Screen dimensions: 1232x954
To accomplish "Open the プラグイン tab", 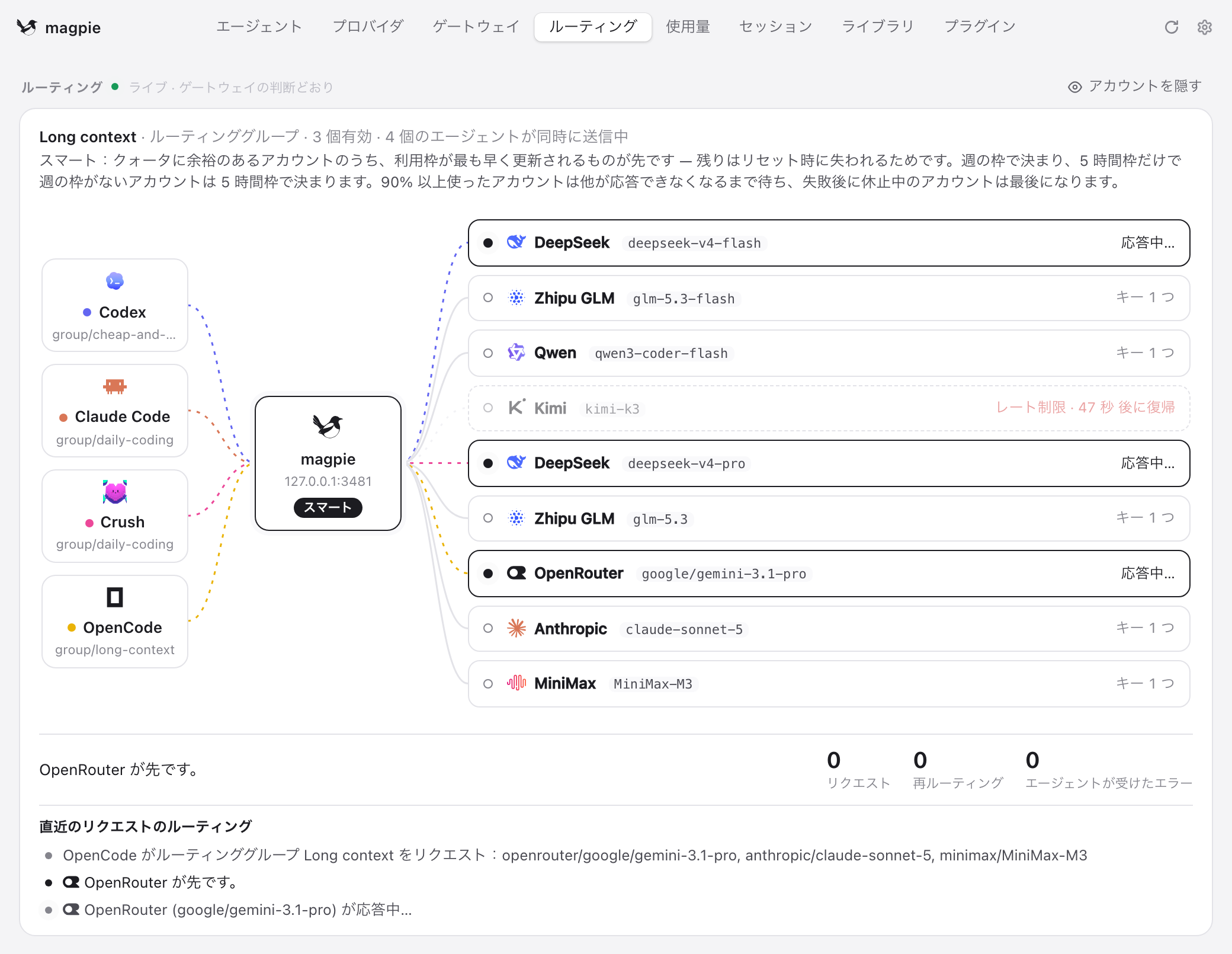I will coord(980,27).
